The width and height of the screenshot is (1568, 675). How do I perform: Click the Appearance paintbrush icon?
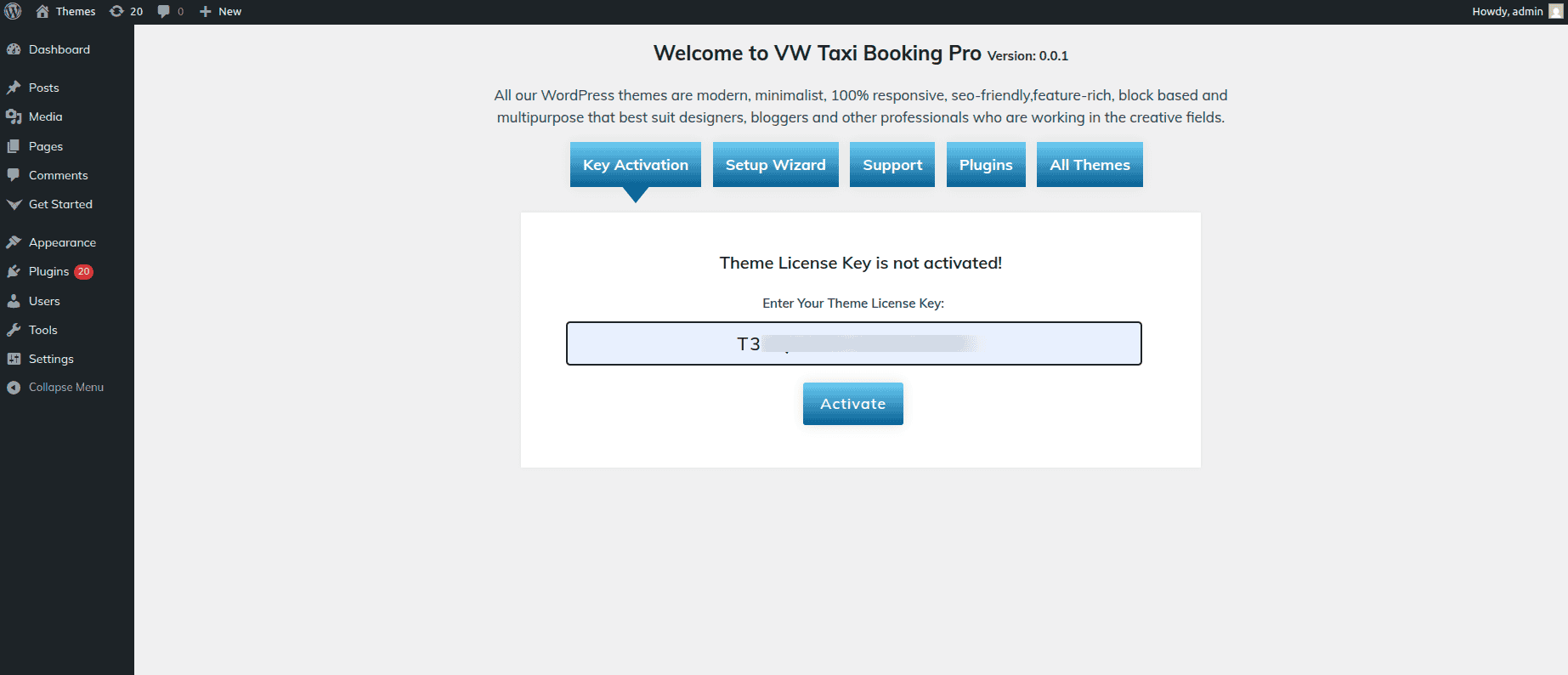pos(14,242)
